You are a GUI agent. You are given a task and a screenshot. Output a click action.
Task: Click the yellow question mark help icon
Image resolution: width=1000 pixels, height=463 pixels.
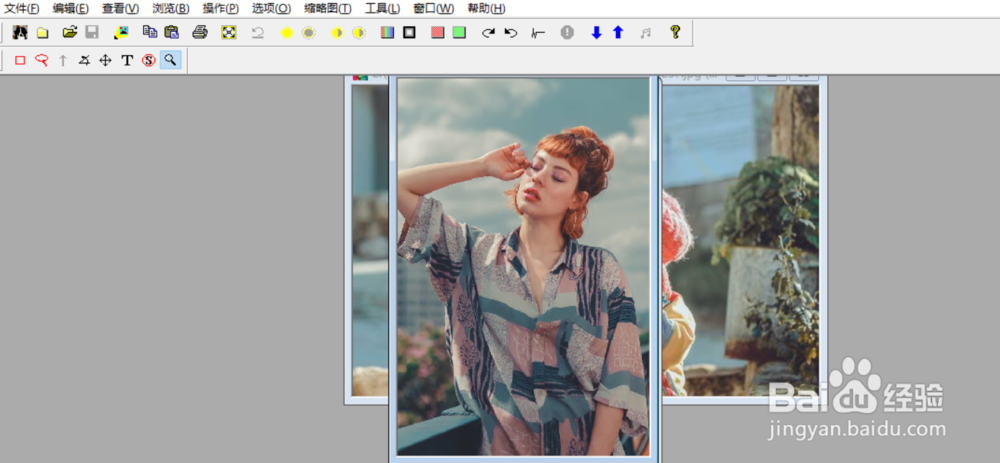tap(675, 33)
